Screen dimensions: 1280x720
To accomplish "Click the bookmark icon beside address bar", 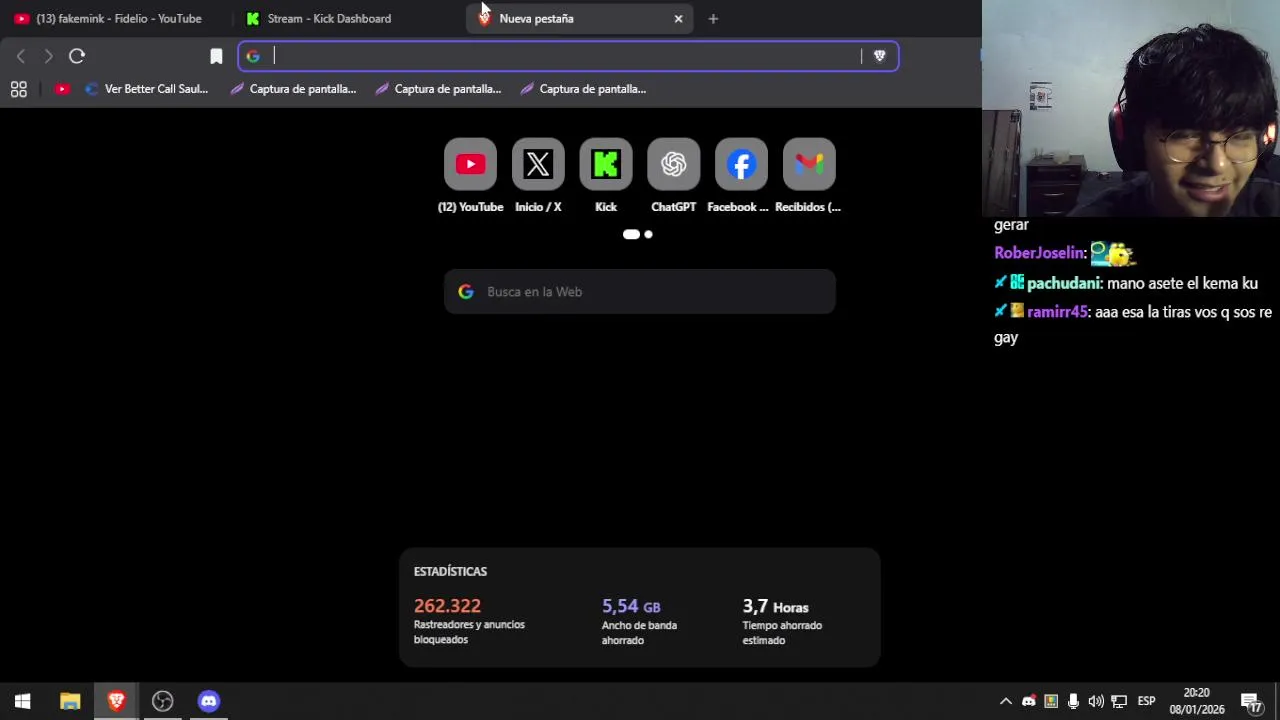I will [216, 56].
